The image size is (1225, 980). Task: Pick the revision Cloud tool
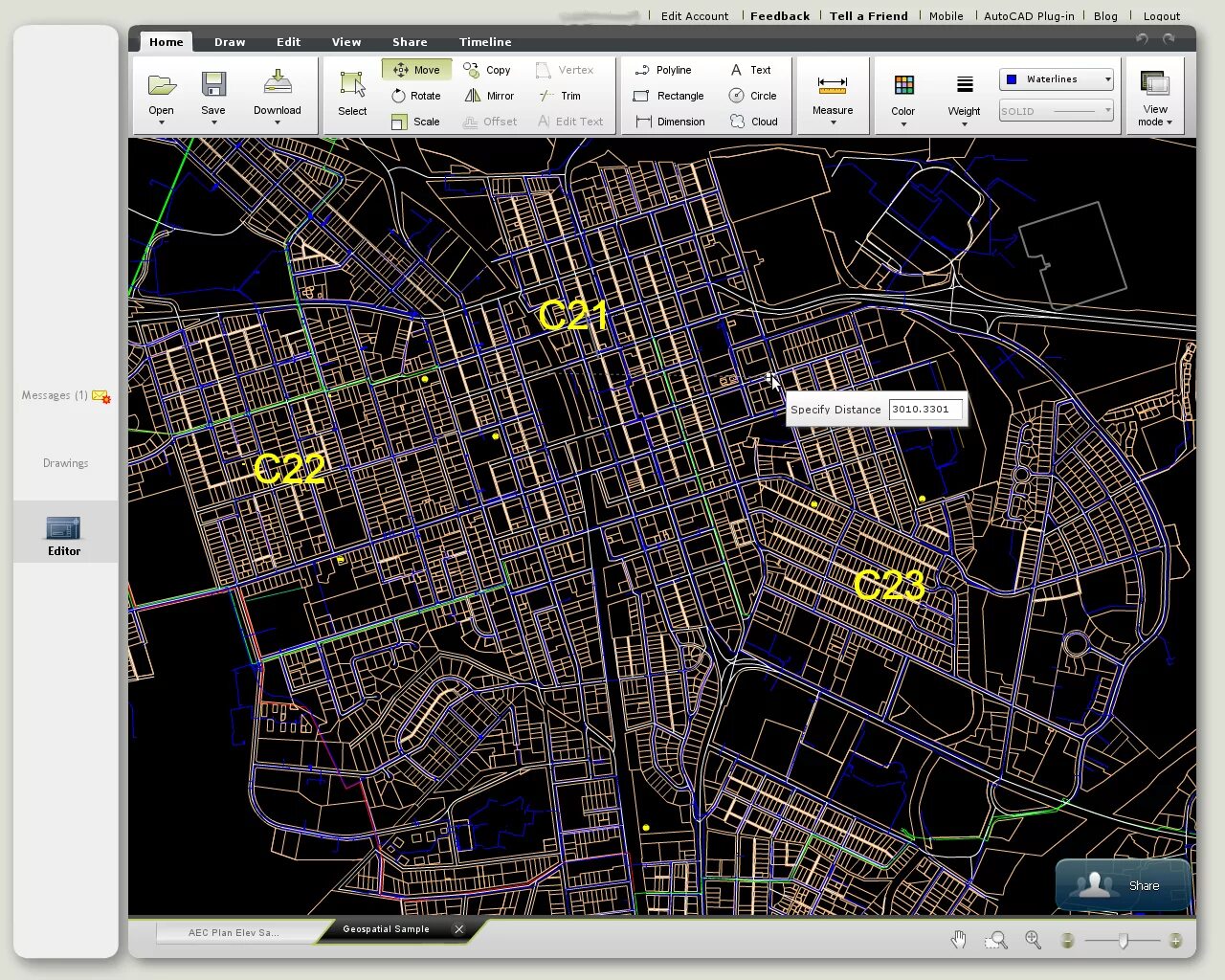753,122
